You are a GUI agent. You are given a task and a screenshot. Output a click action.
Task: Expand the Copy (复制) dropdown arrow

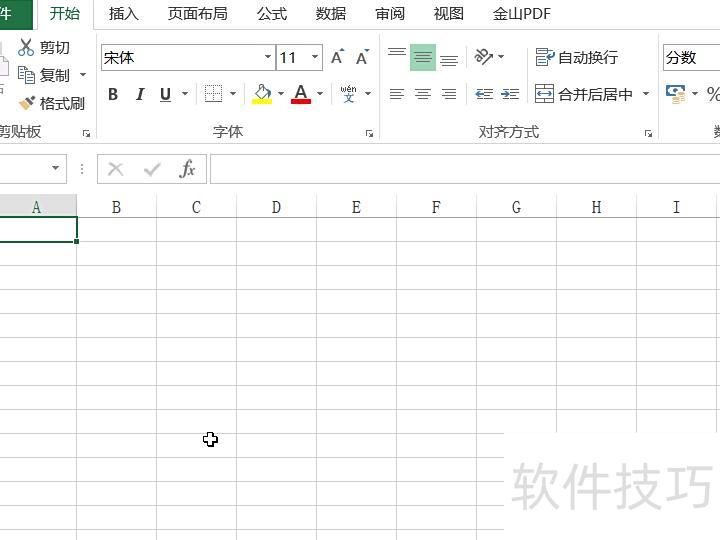point(83,75)
